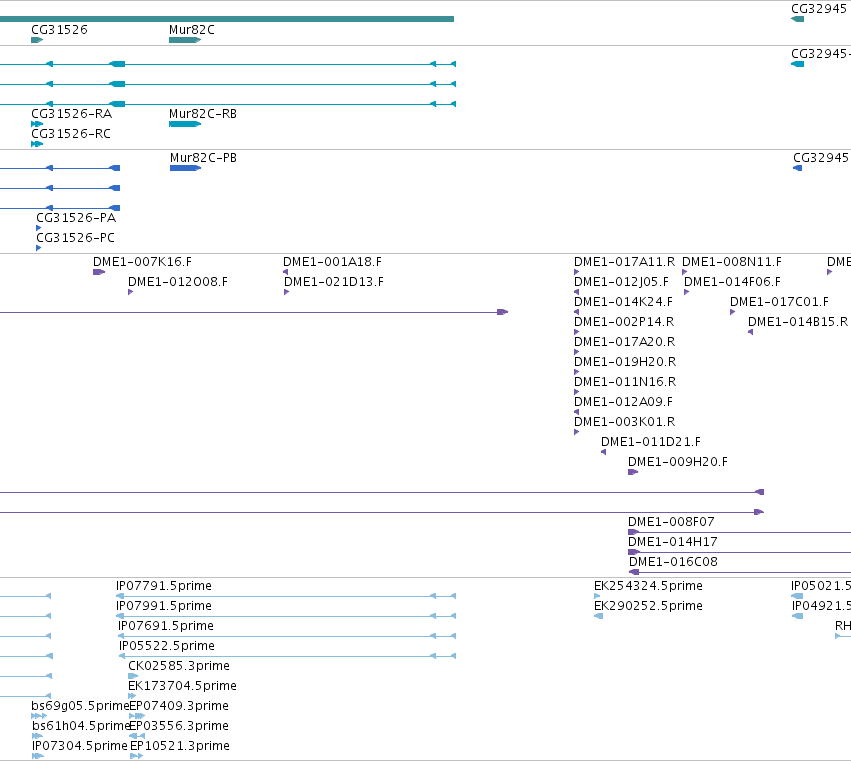Click the EK173704.5prime EST label

(x=182, y=687)
